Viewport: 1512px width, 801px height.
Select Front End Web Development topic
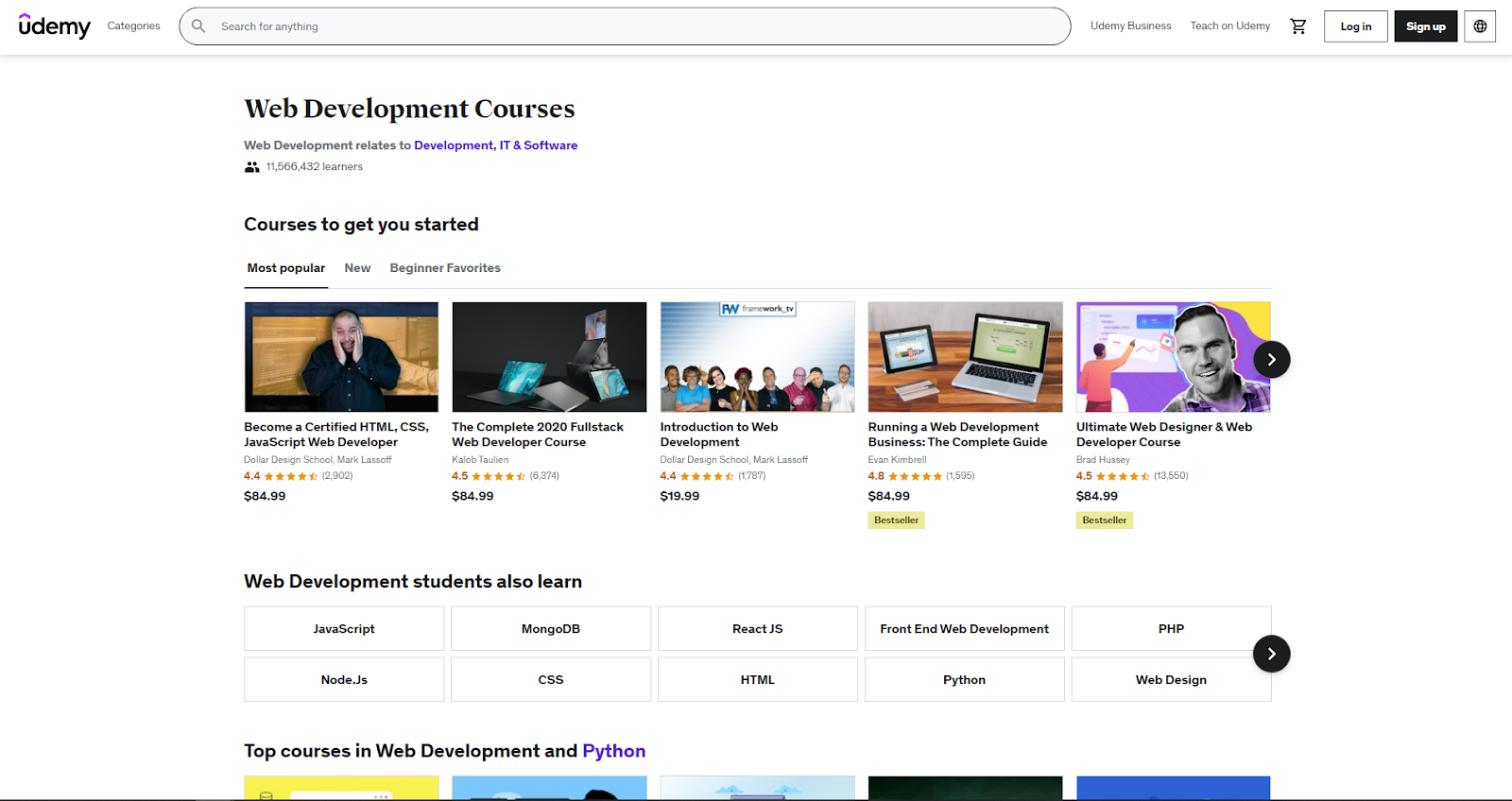tap(965, 629)
